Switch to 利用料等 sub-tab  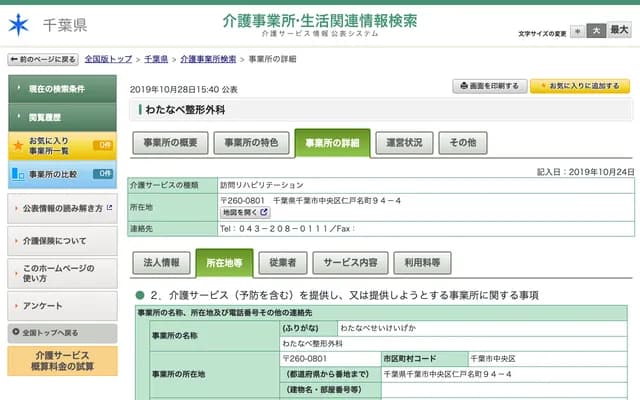(x=422, y=262)
